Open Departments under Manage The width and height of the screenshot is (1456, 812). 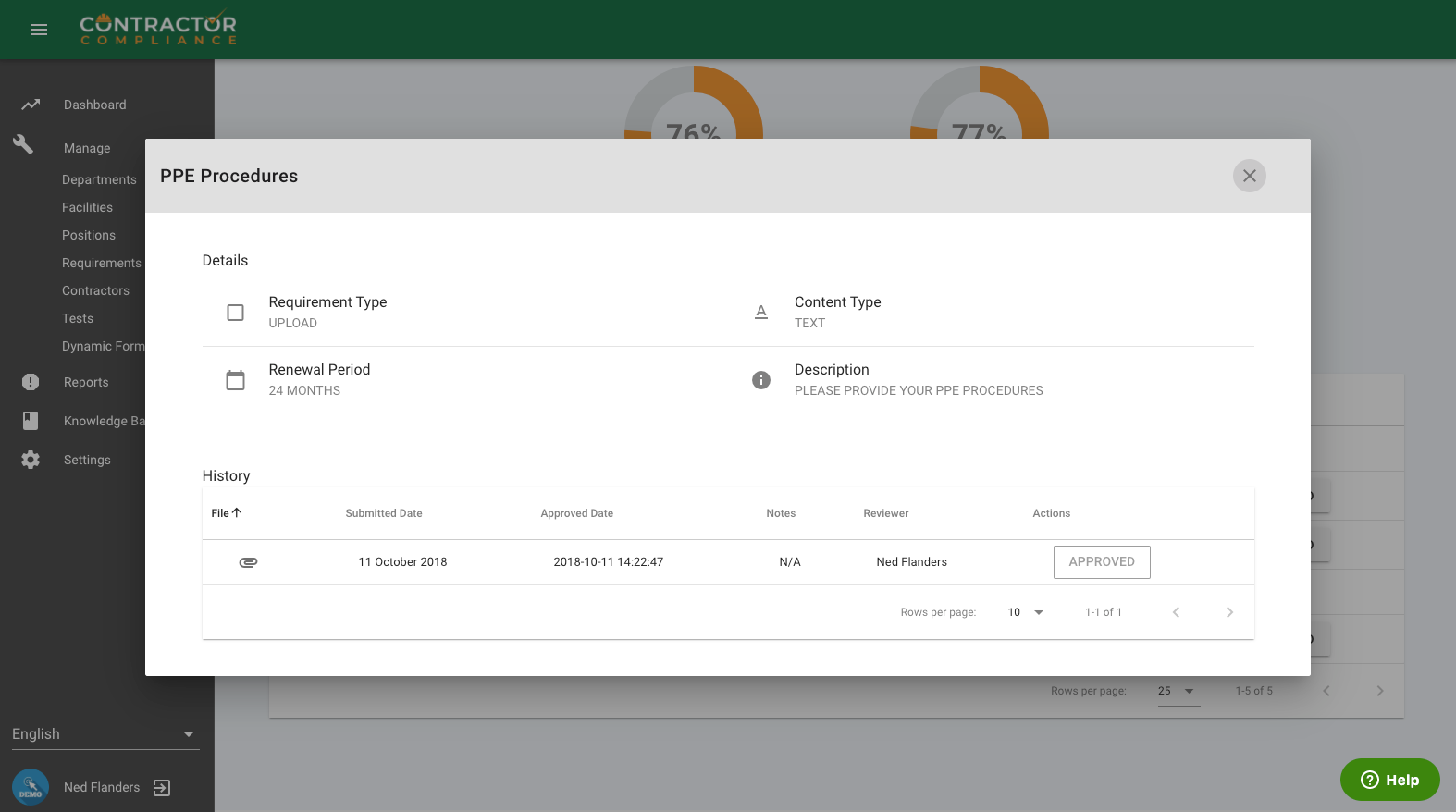(x=99, y=179)
